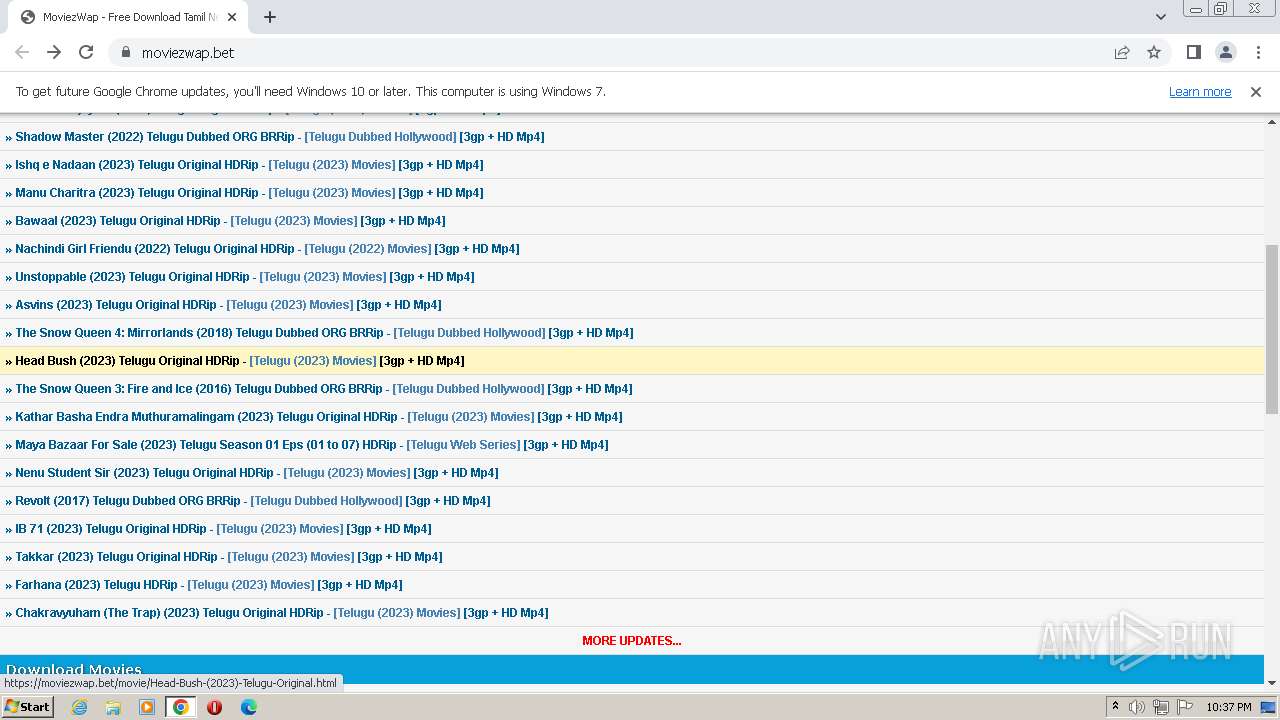Dismiss the Chrome update notification bar

click(x=1256, y=91)
